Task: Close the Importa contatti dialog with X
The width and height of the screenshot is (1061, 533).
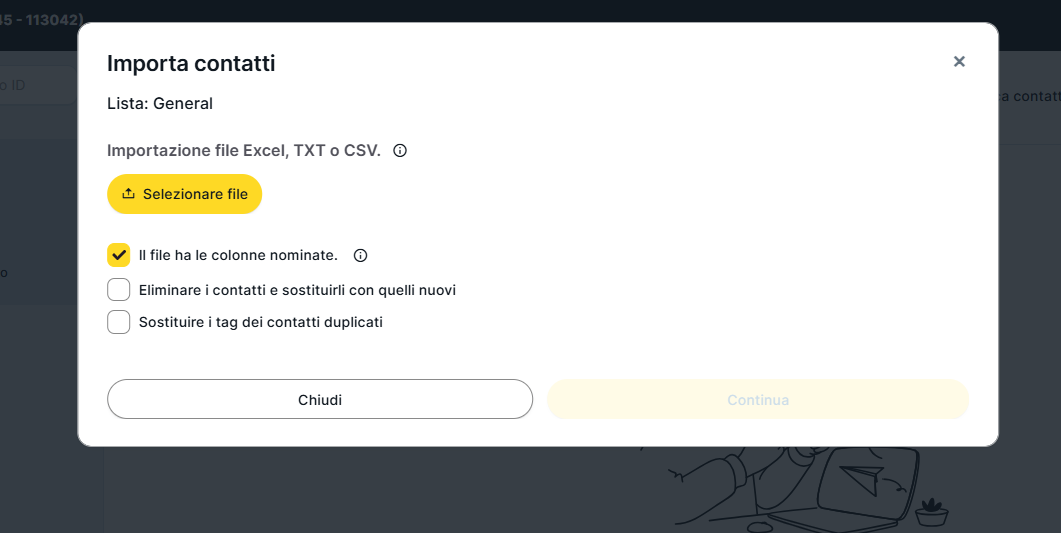Action: tap(959, 62)
